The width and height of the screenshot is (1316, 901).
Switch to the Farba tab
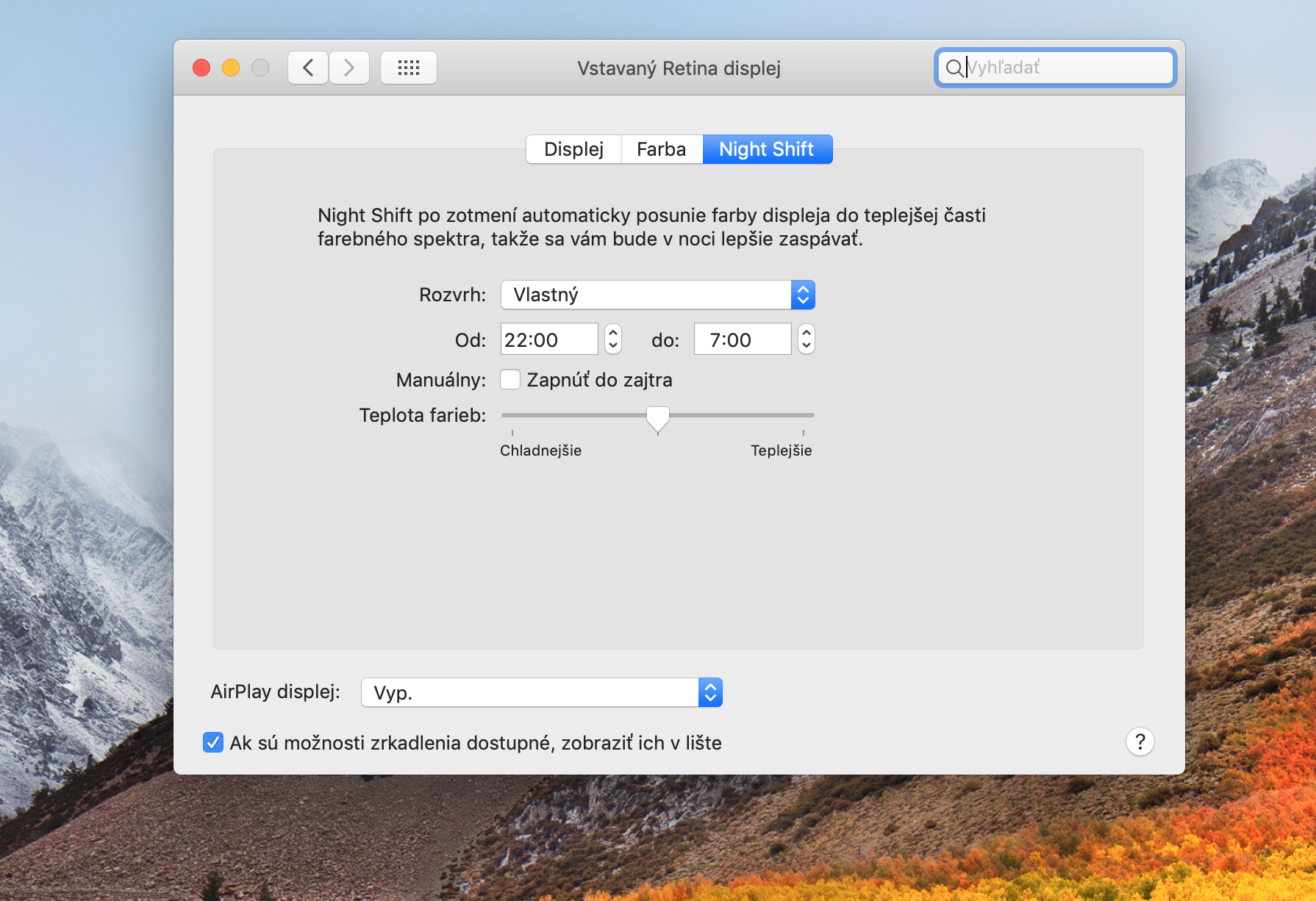click(x=662, y=149)
